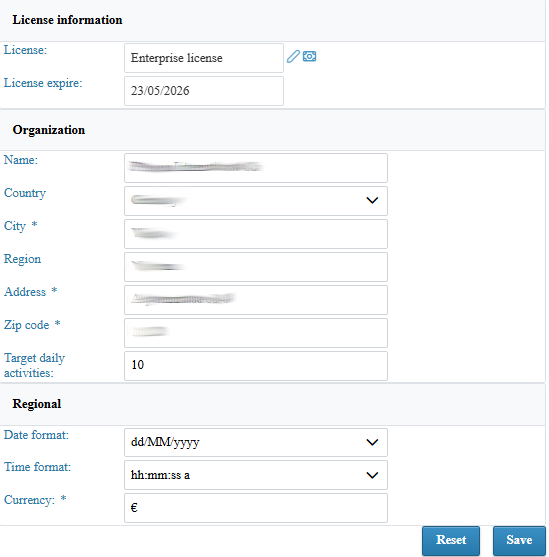Focus the Zip code field
Screen dimensions: 549x557
point(256,333)
